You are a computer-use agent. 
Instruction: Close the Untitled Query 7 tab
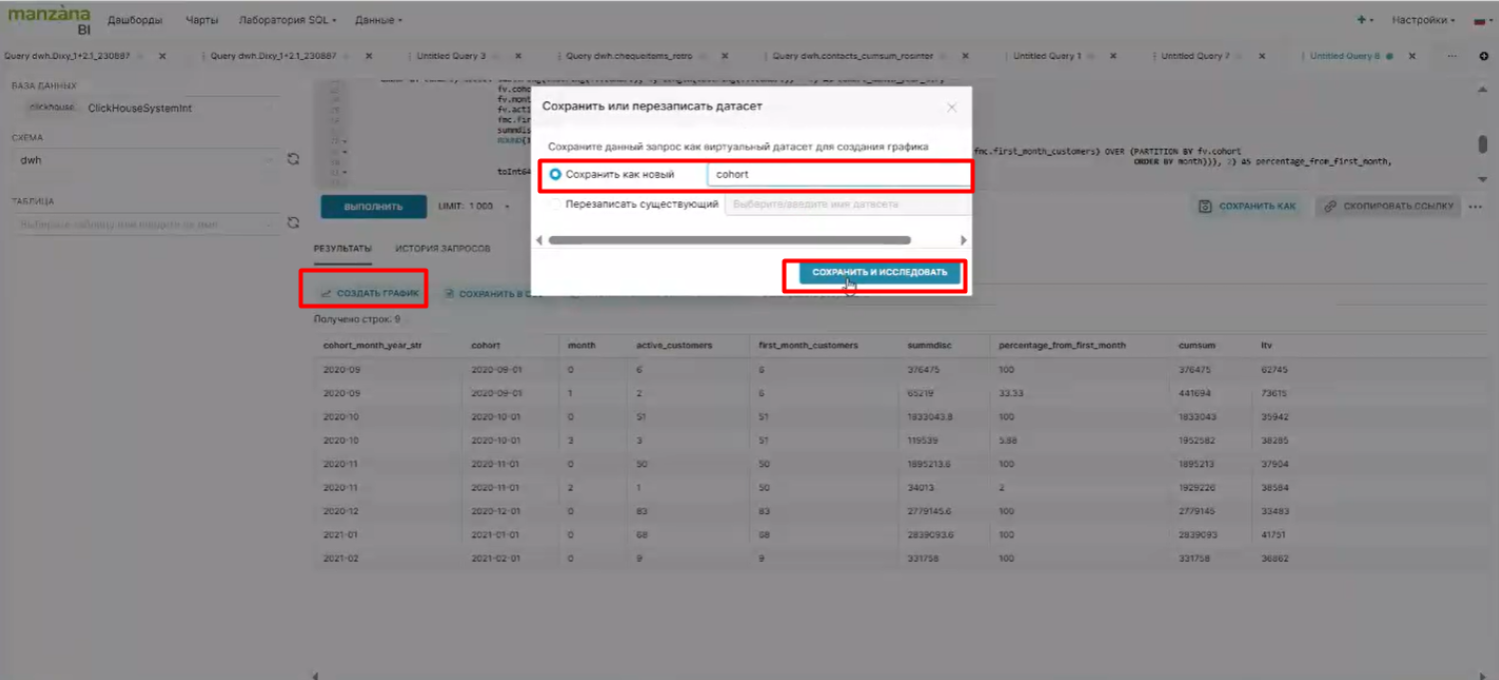coord(1263,56)
